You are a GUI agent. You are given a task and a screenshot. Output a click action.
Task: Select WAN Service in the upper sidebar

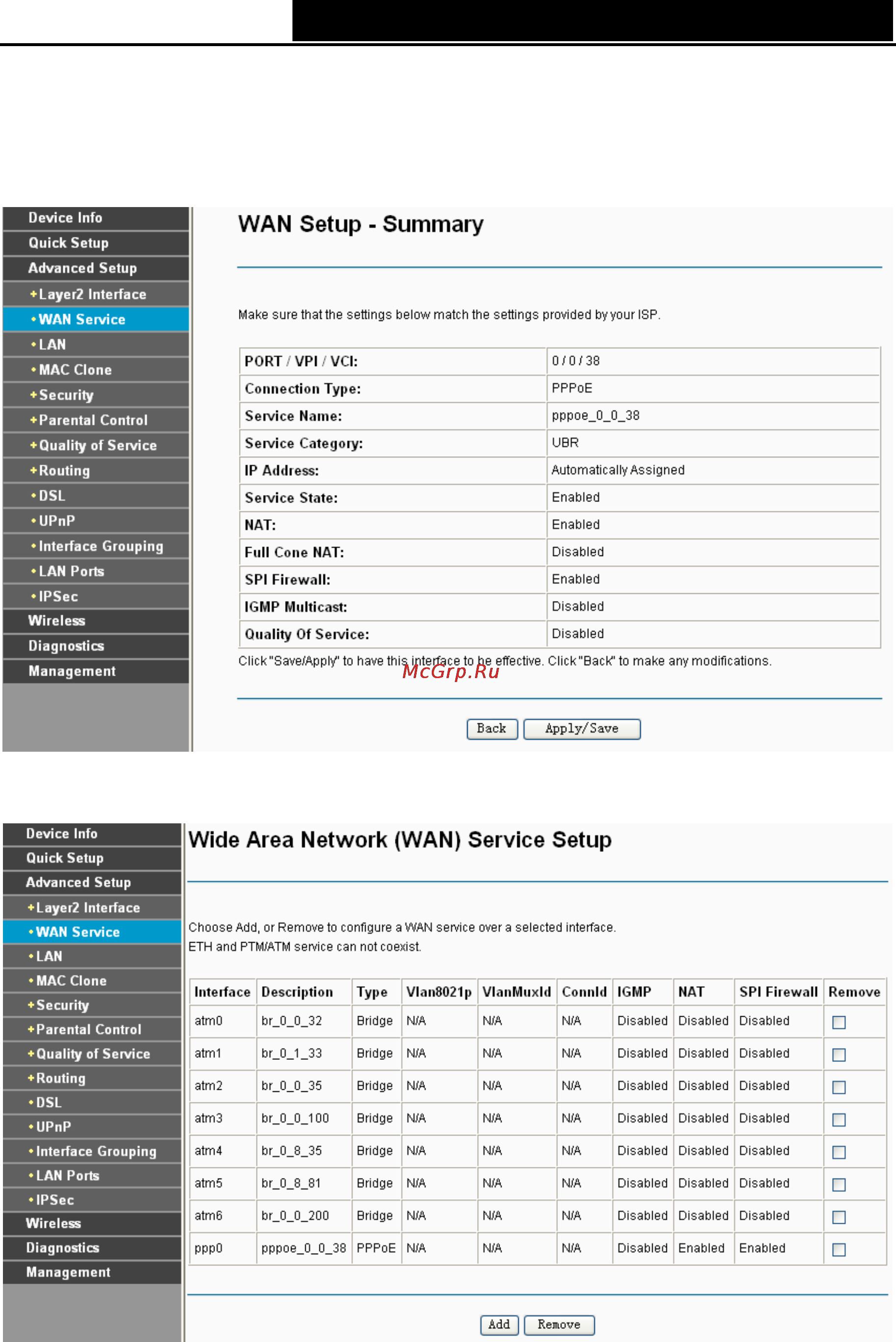point(95,319)
